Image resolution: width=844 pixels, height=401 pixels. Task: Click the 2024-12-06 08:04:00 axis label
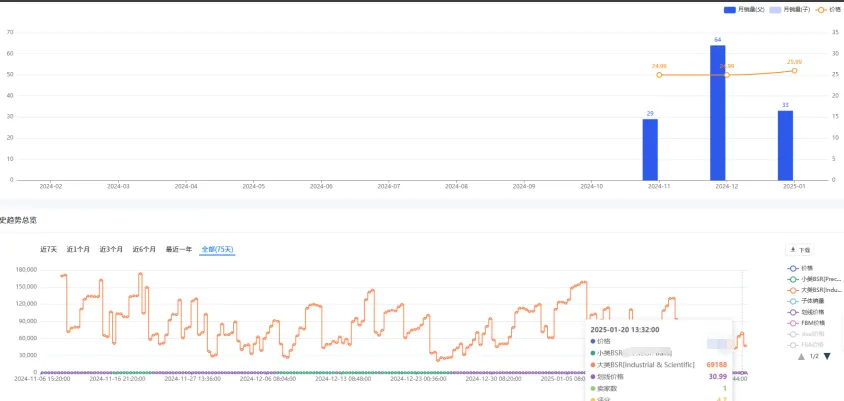(268, 379)
